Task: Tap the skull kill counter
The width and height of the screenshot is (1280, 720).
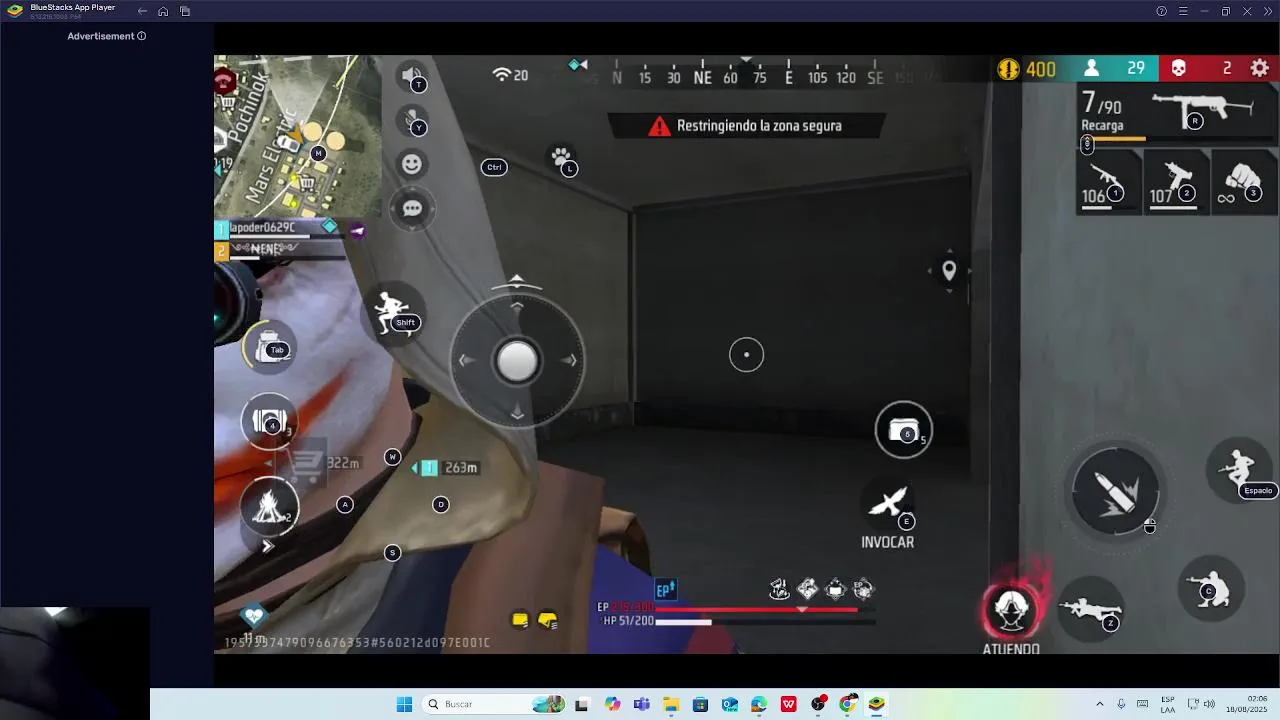Action: [1203, 68]
